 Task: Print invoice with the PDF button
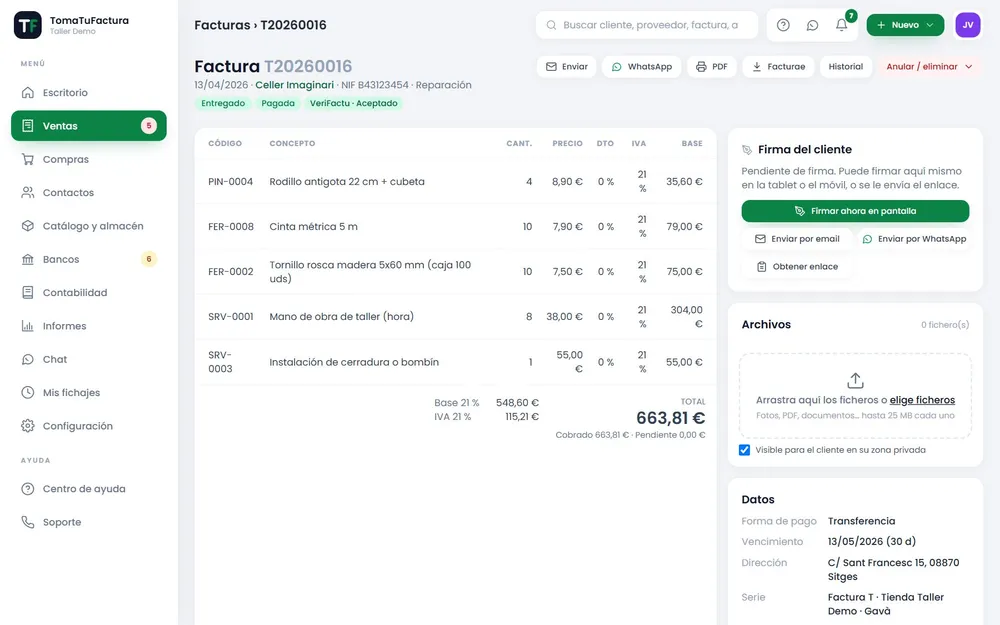712,66
